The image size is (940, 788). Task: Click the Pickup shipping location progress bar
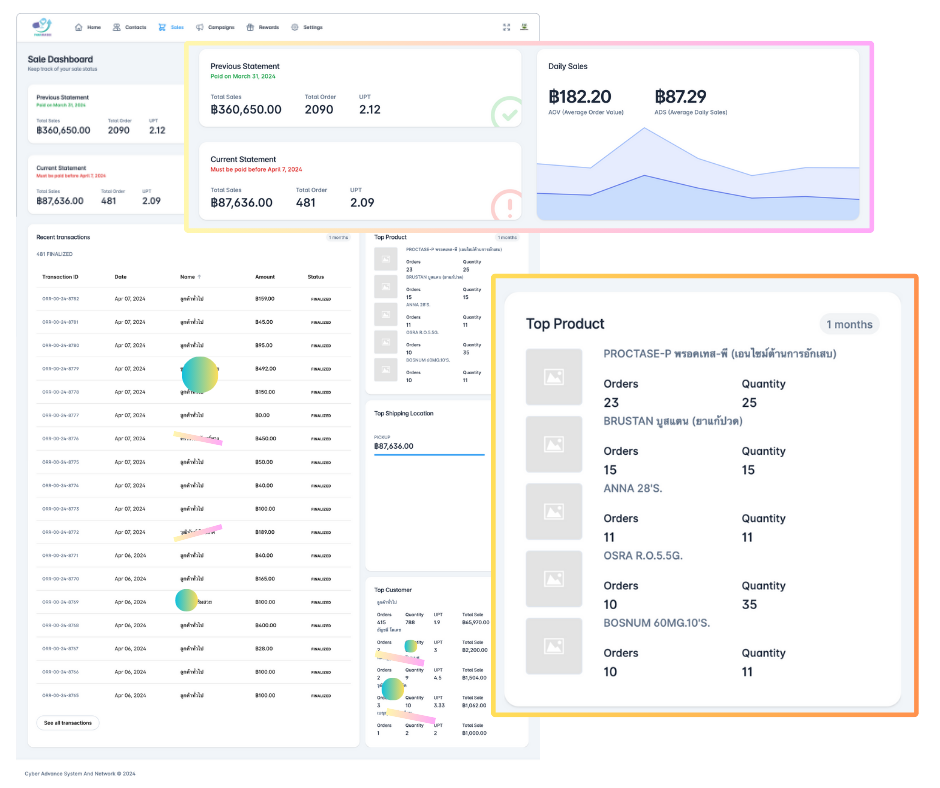coord(429,455)
